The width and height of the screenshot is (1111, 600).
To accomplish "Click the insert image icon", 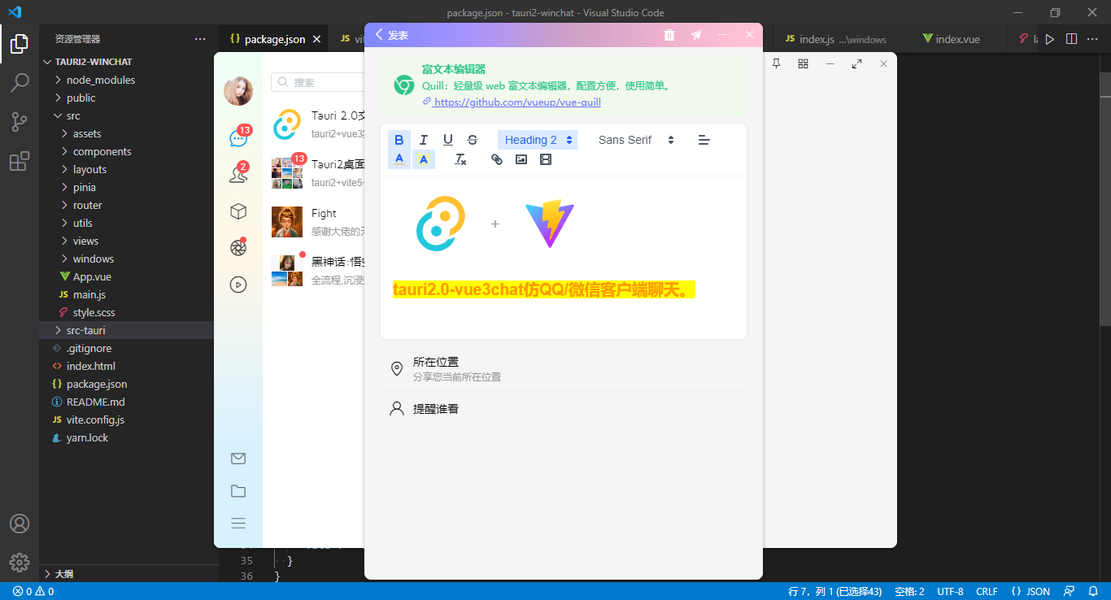I will 521,159.
